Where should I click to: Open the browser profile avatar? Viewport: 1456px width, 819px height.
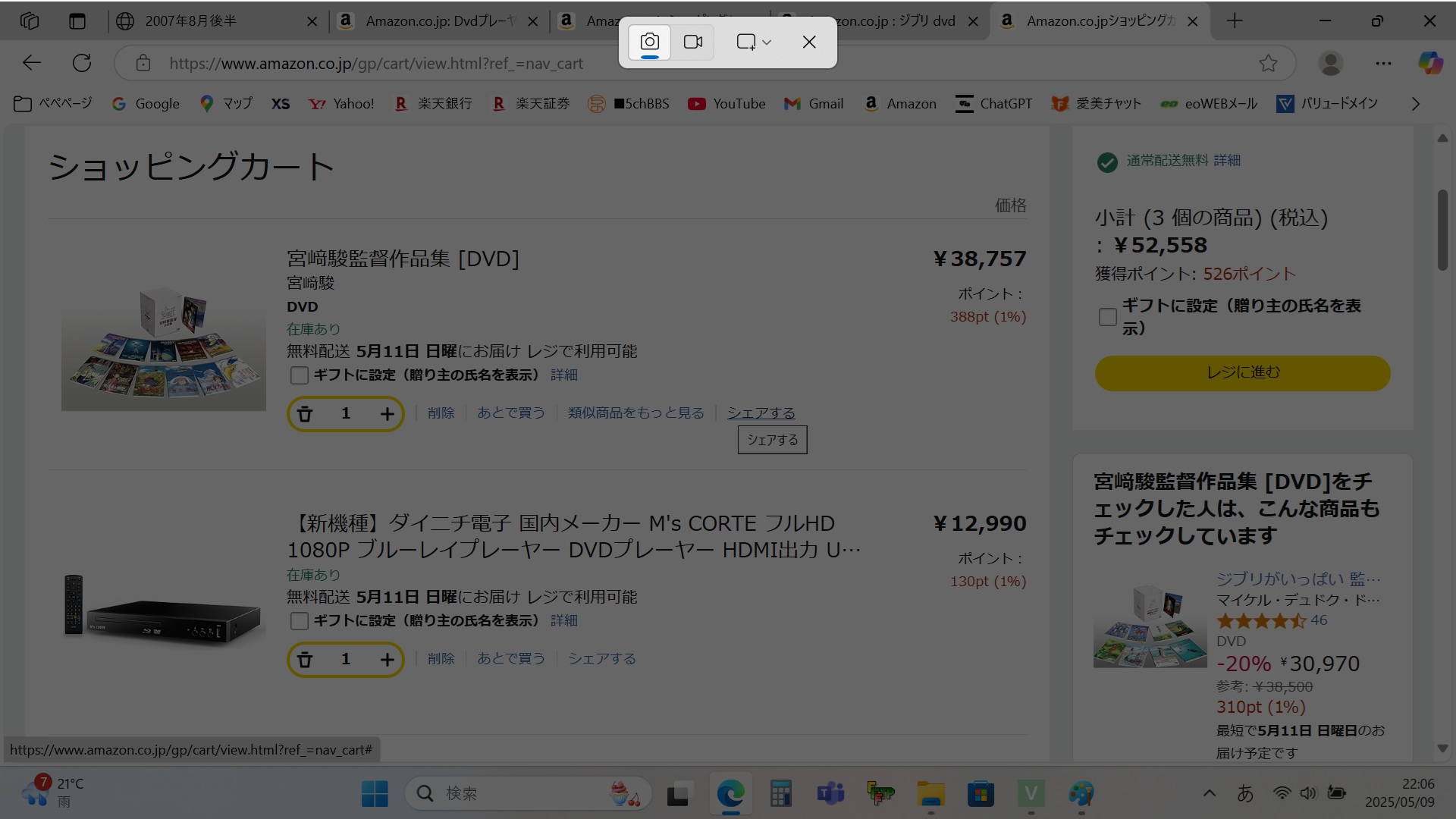(x=1331, y=63)
